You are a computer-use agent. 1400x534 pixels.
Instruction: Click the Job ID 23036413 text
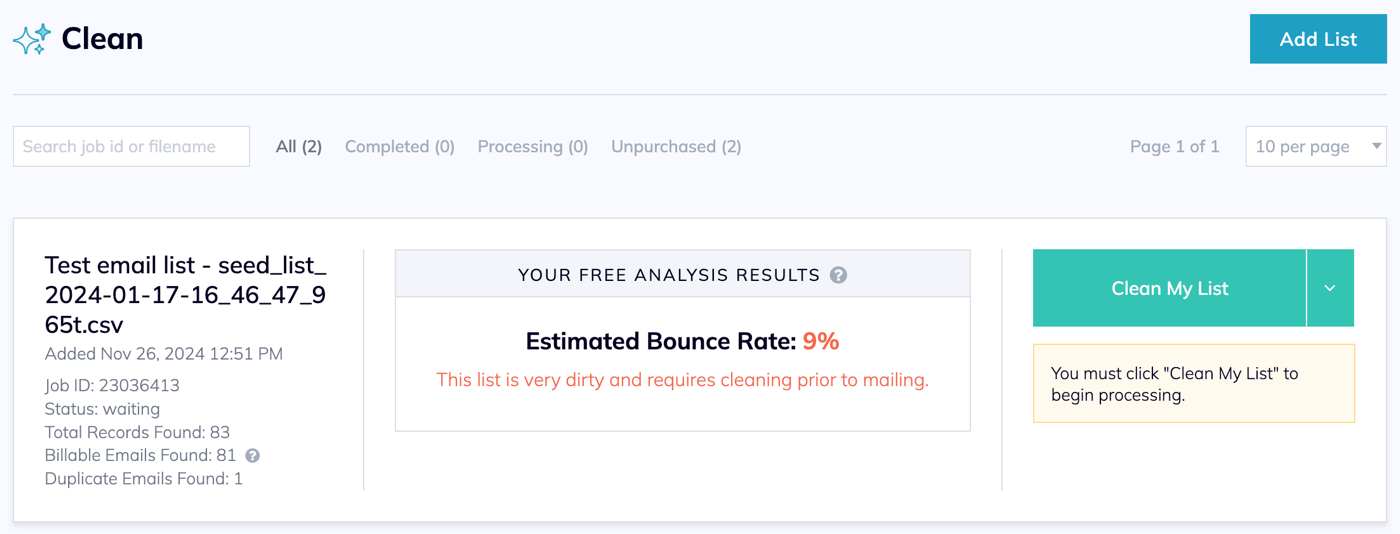(112, 385)
